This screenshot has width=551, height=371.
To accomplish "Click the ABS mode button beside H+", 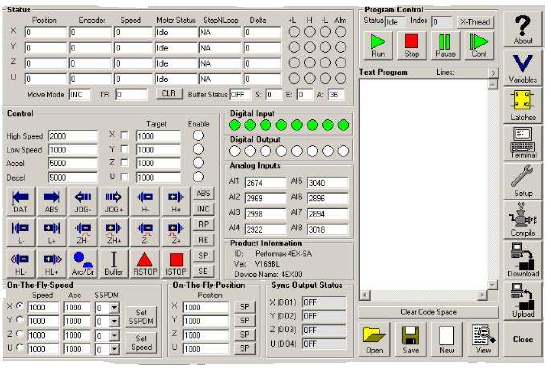I will [203, 193].
